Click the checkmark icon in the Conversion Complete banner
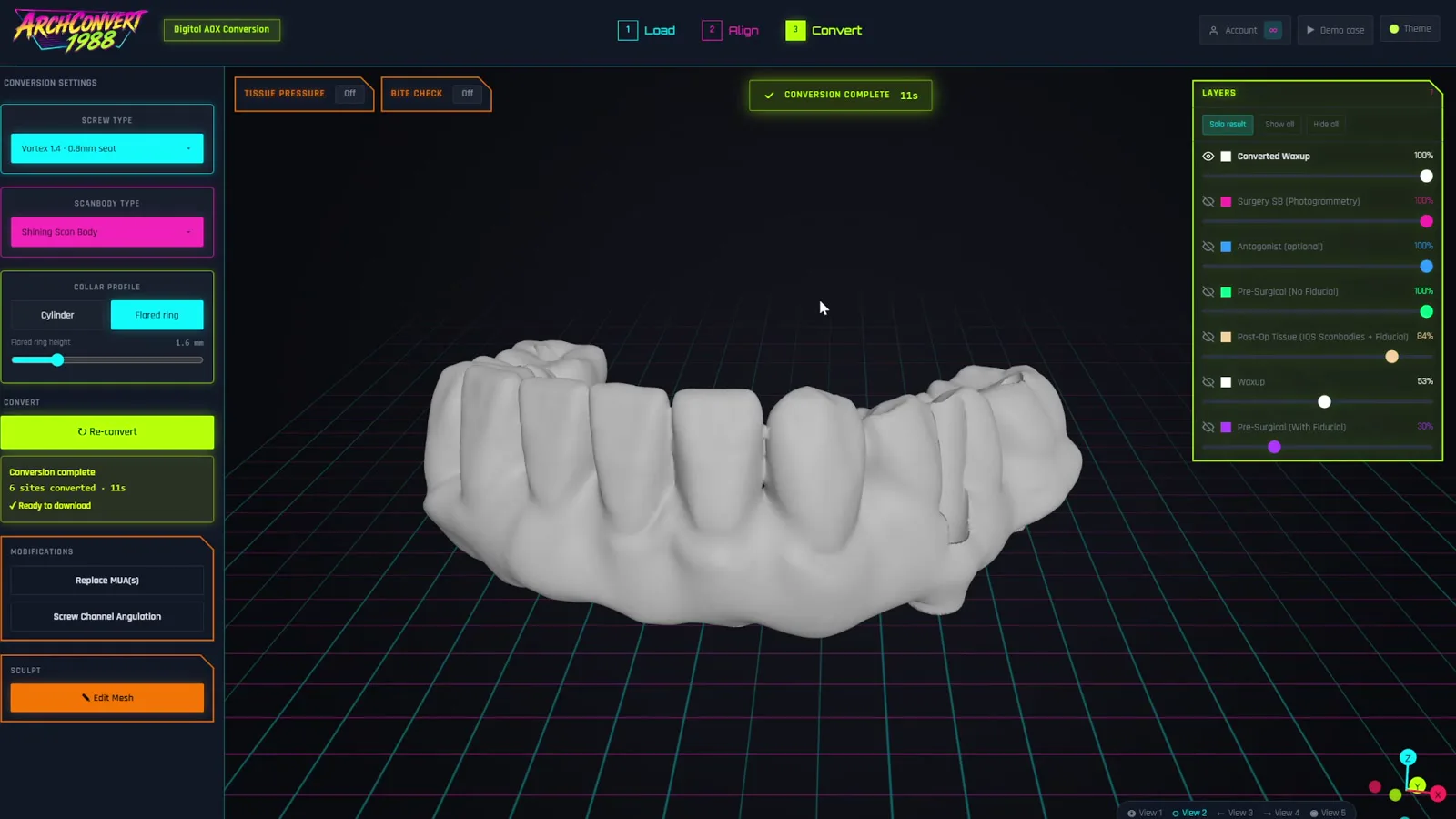 (x=769, y=95)
